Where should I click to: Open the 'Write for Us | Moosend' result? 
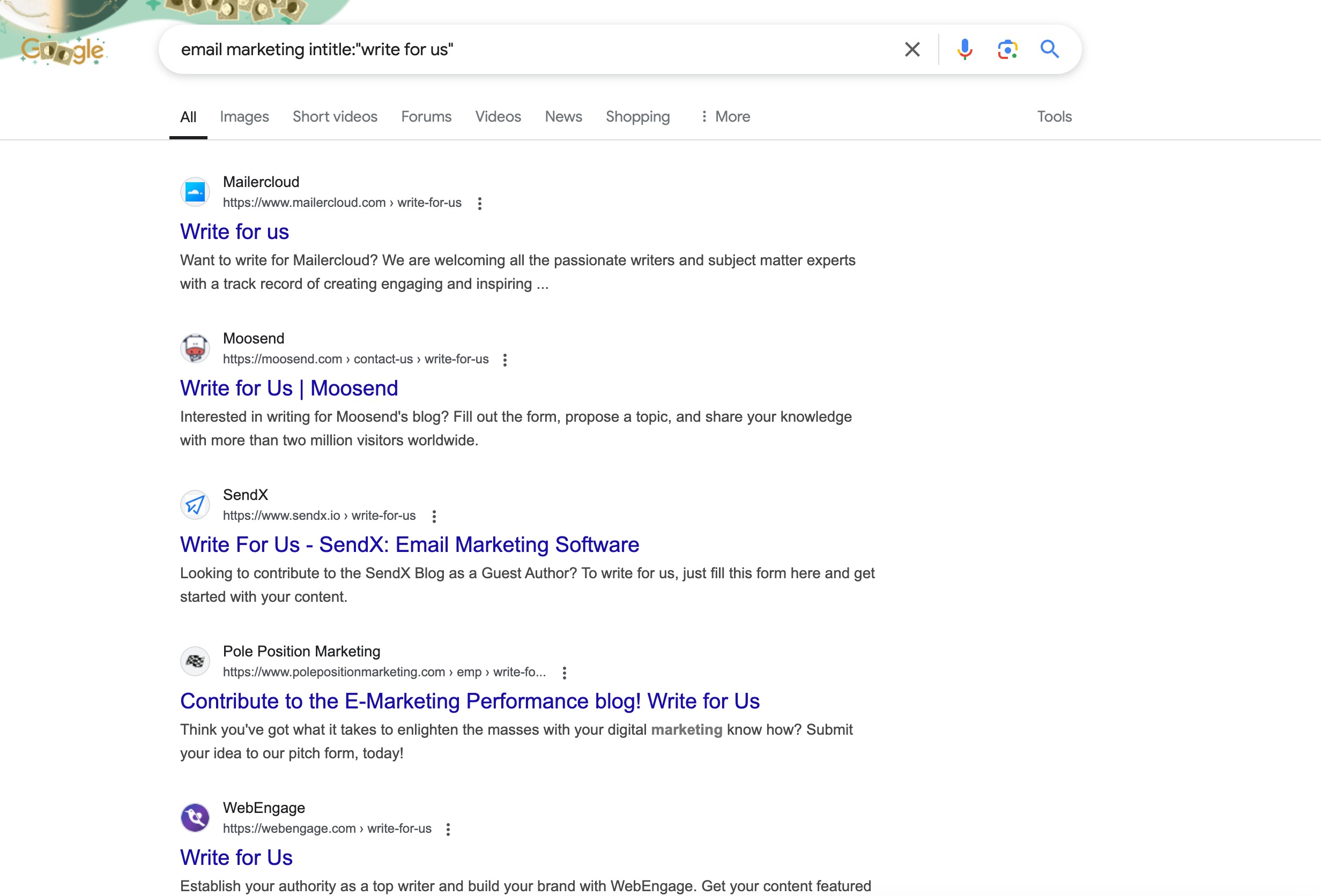[x=289, y=388]
